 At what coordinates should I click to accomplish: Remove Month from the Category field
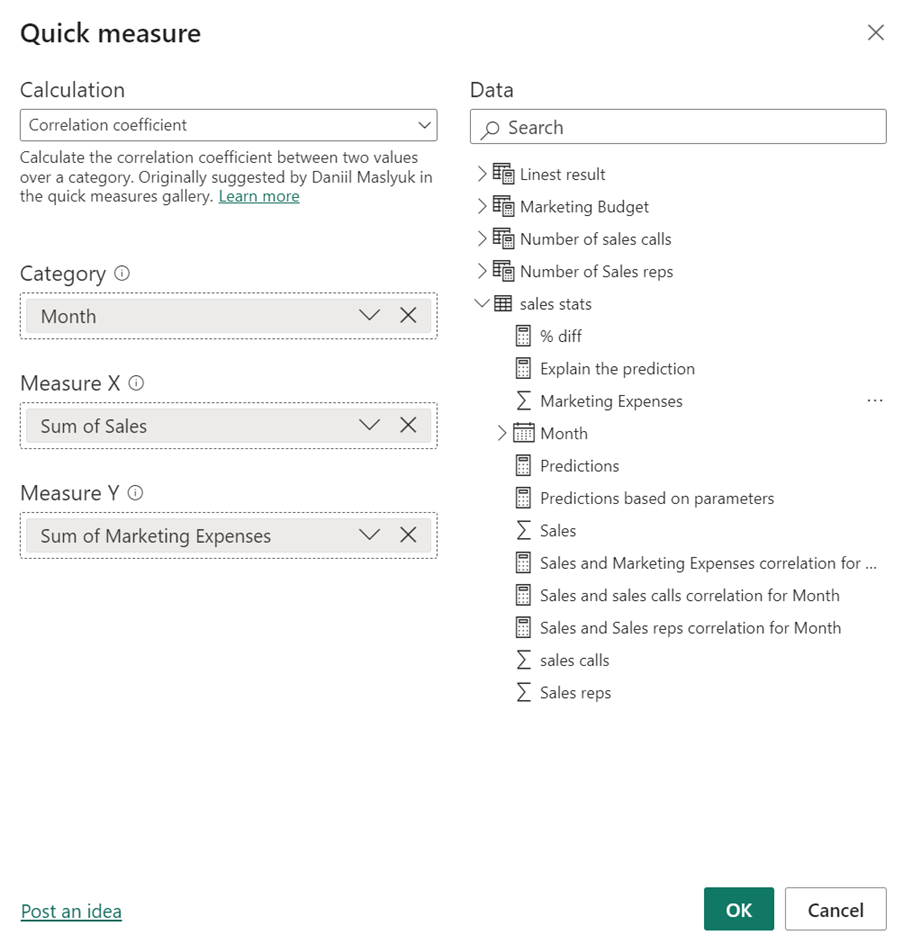coord(408,316)
